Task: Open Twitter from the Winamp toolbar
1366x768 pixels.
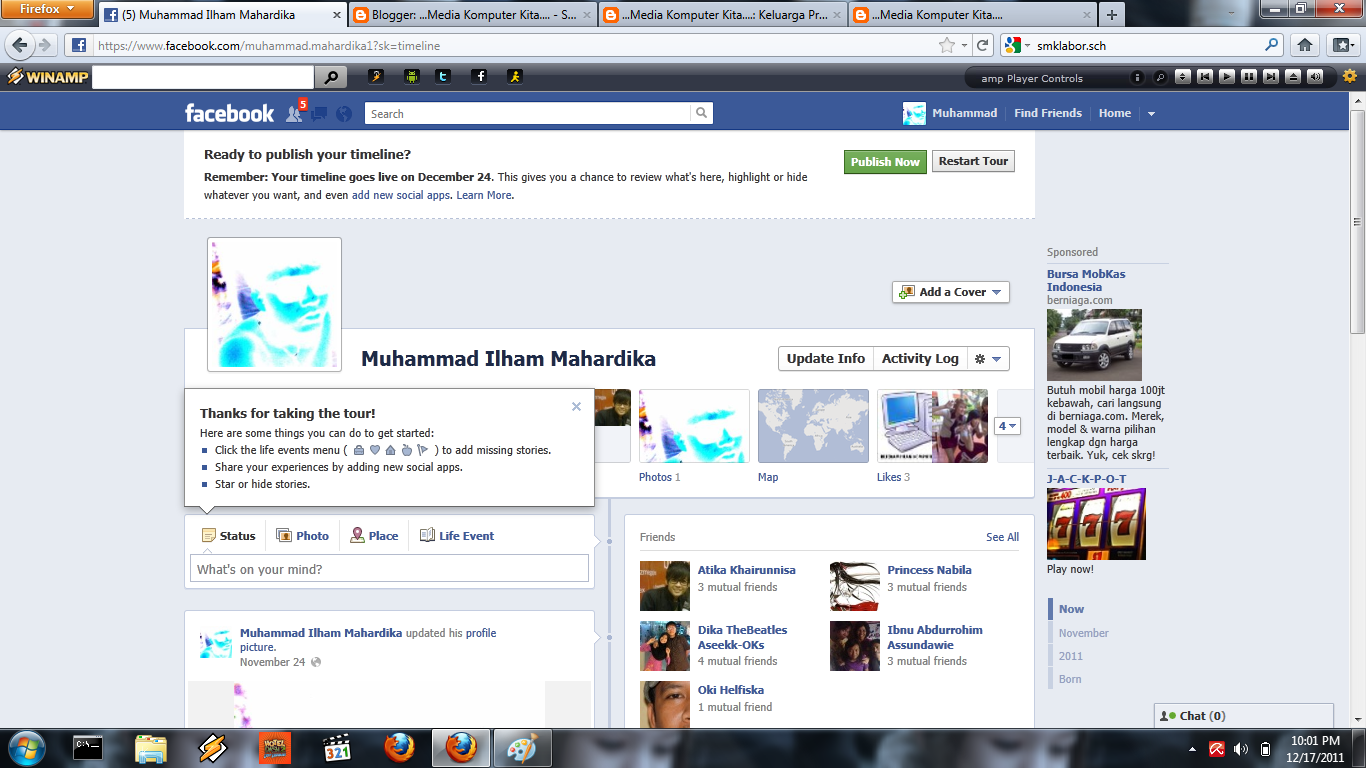Action: pyautogui.click(x=445, y=76)
